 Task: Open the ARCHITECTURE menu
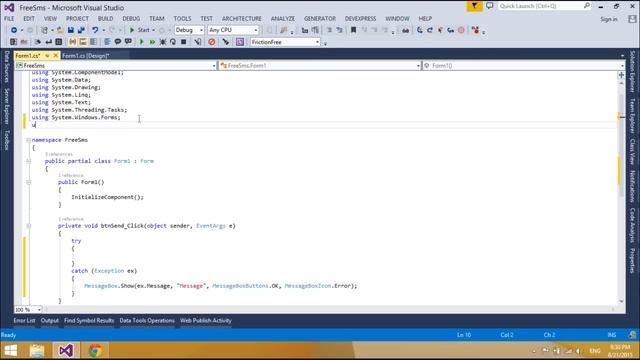(242, 19)
